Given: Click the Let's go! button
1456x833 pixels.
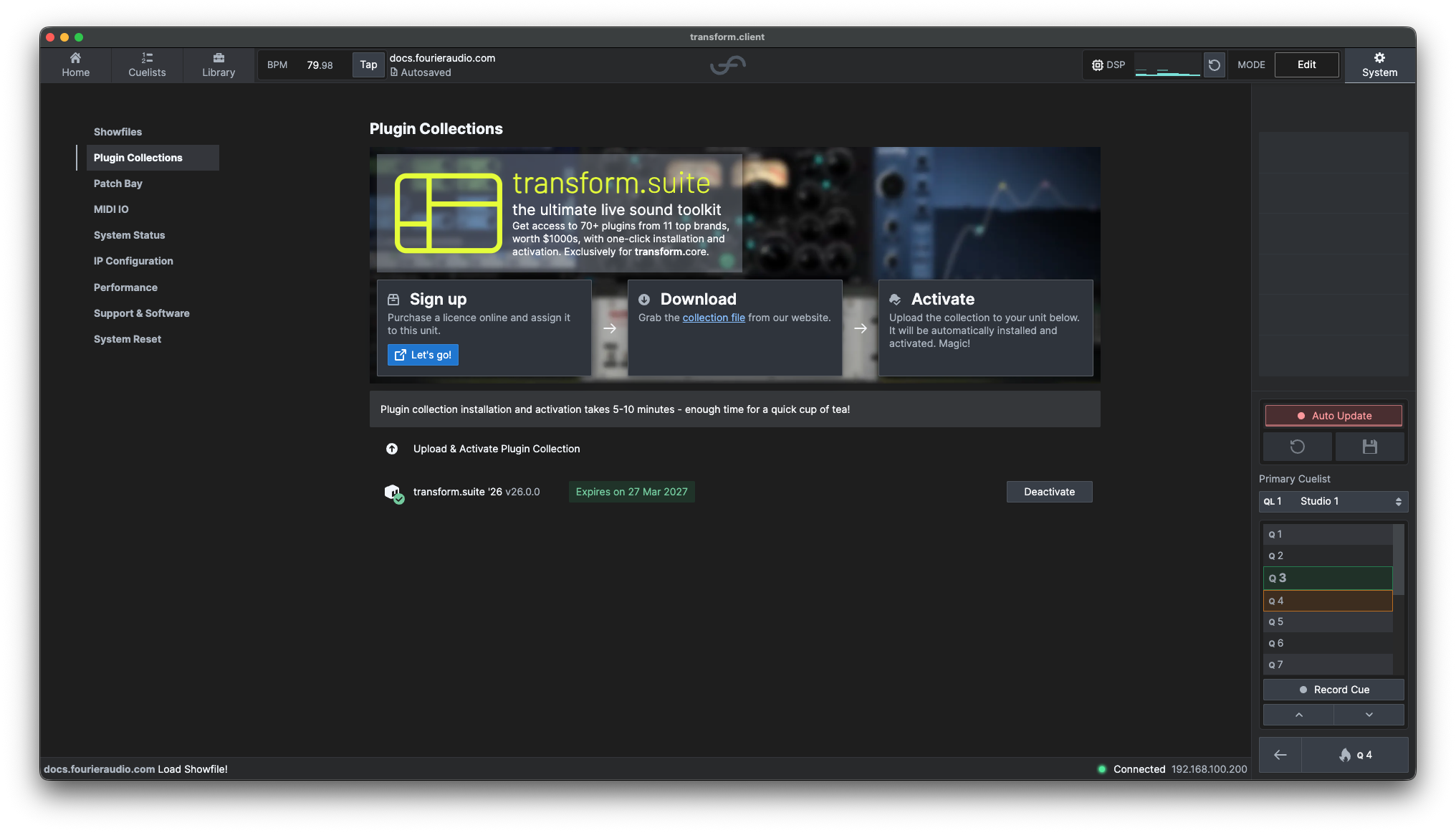Looking at the screenshot, I should point(423,355).
